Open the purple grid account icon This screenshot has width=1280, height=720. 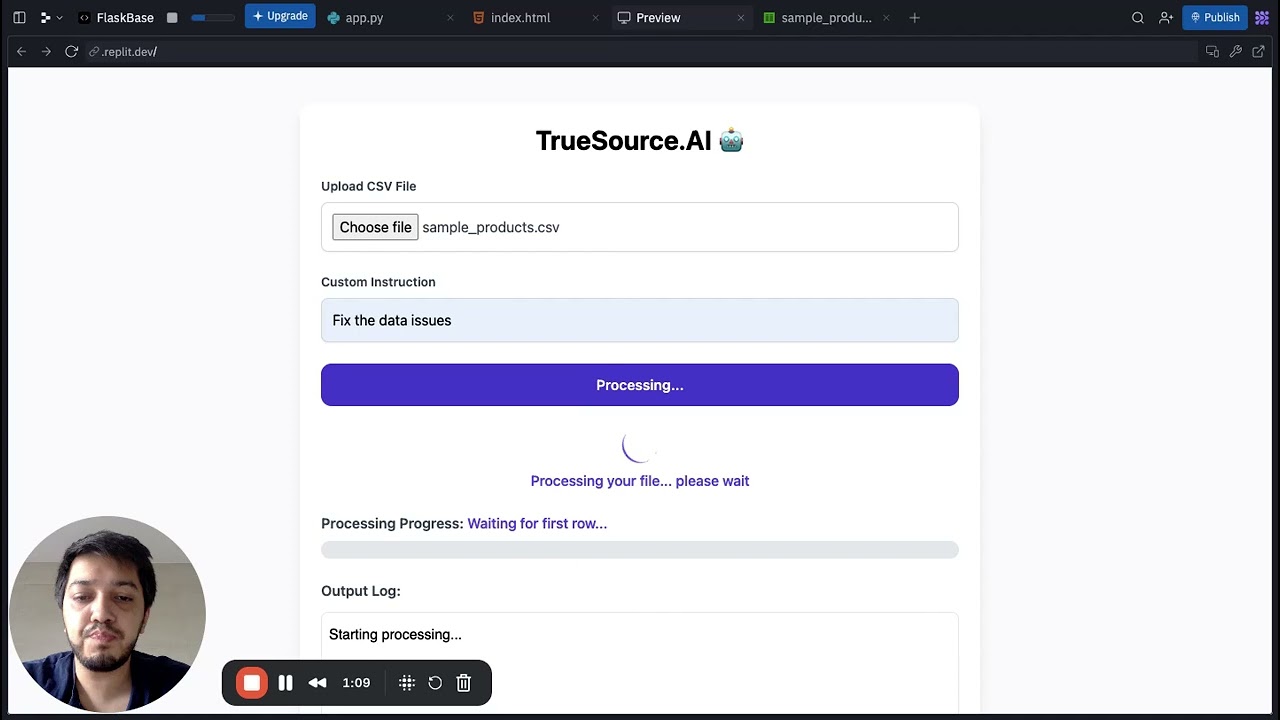point(1262,18)
